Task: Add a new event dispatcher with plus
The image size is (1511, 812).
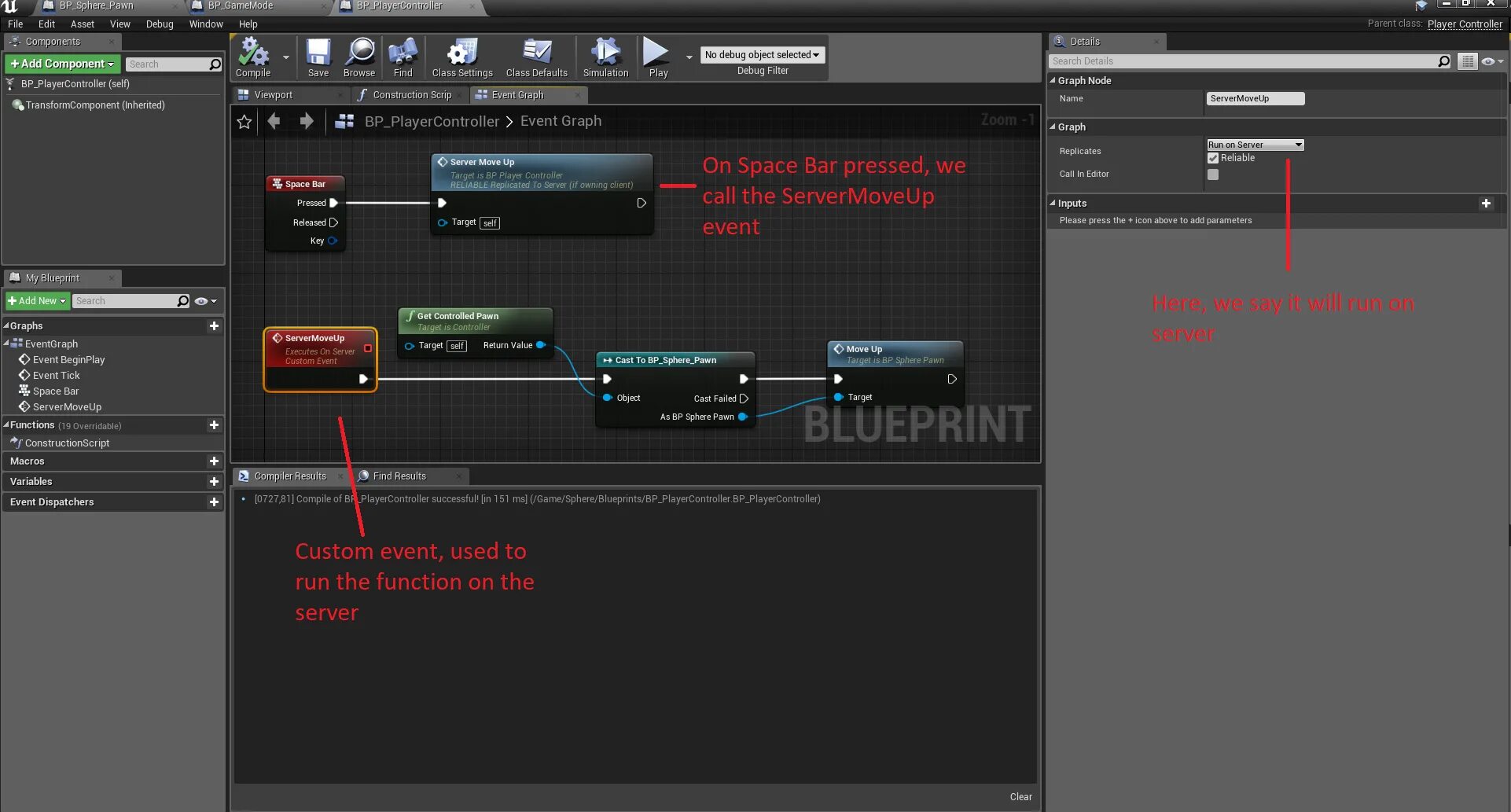Action: coord(214,502)
